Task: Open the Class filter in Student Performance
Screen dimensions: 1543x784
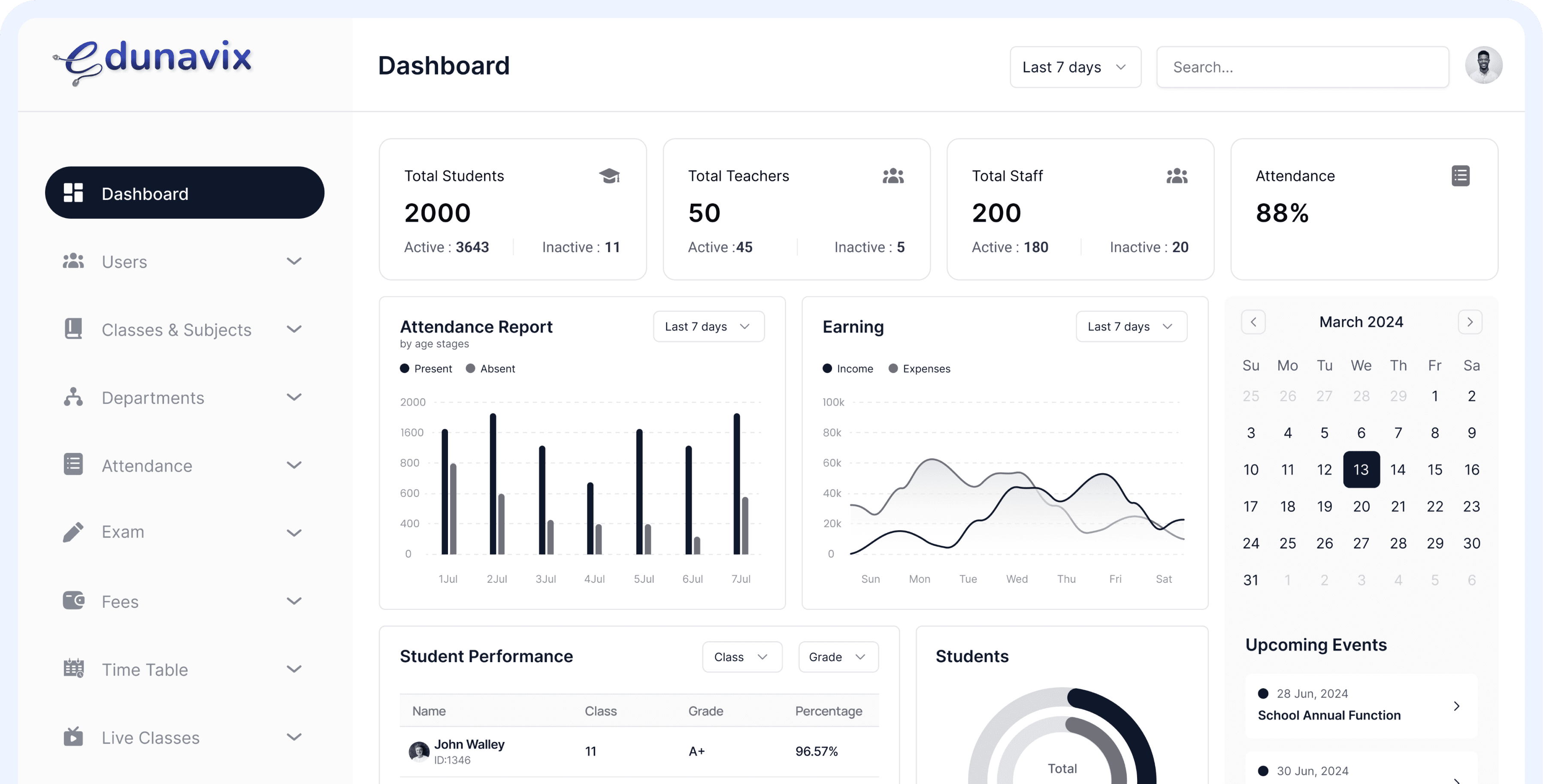Action: click(741, 657)
